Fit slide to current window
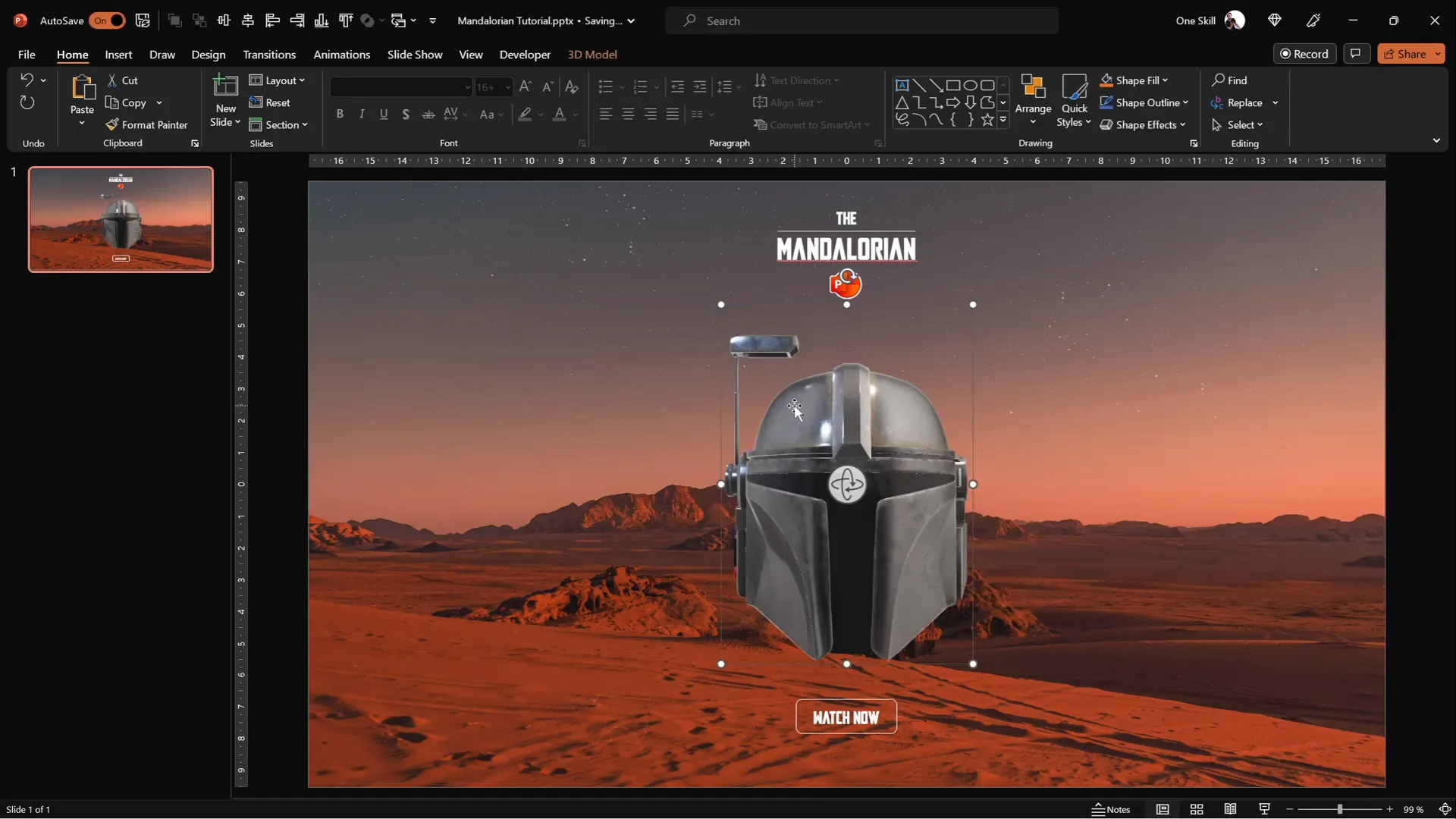Viewport: 1456px width, 819px height. 1445,809
